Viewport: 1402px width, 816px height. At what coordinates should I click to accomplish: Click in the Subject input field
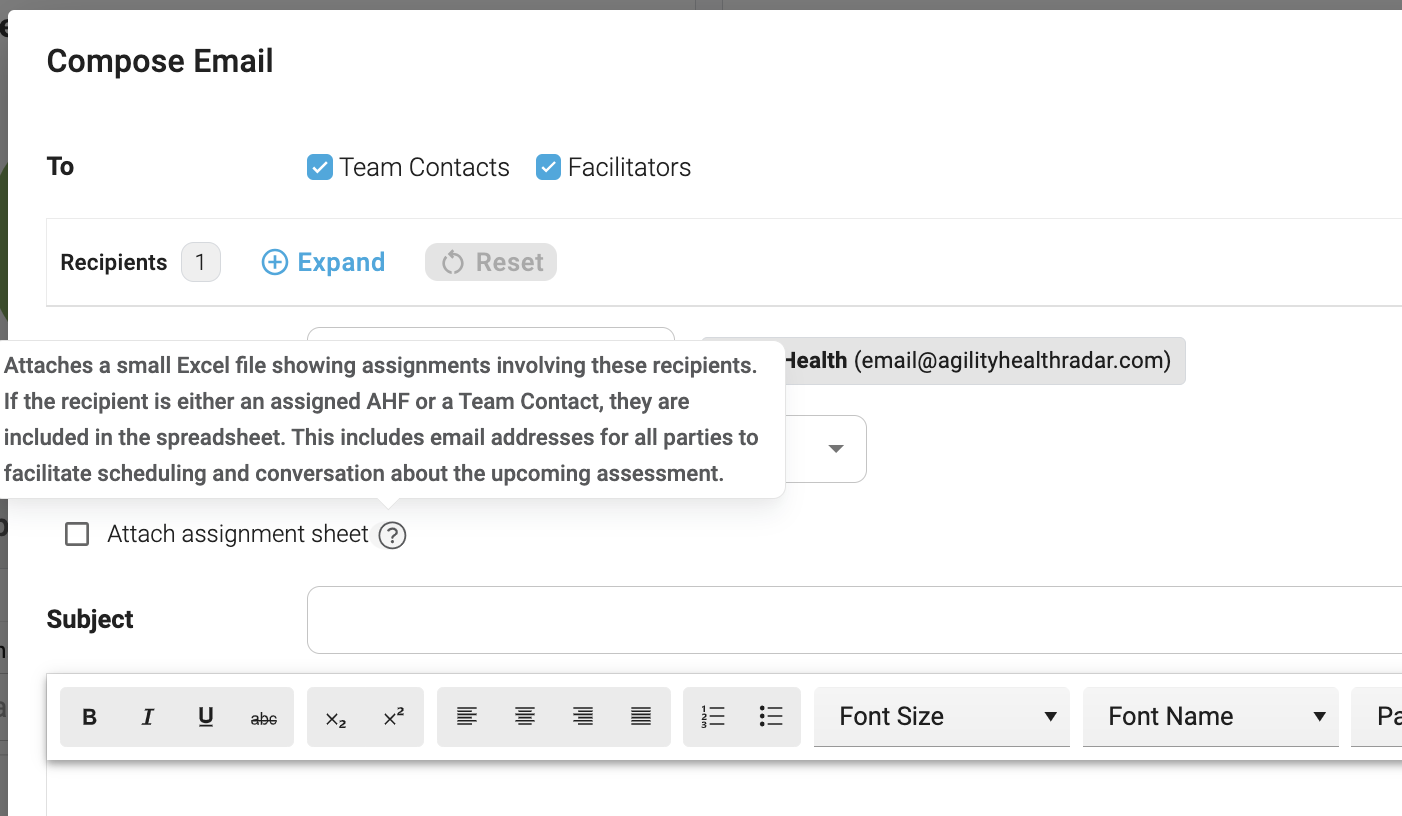point(854,620)
